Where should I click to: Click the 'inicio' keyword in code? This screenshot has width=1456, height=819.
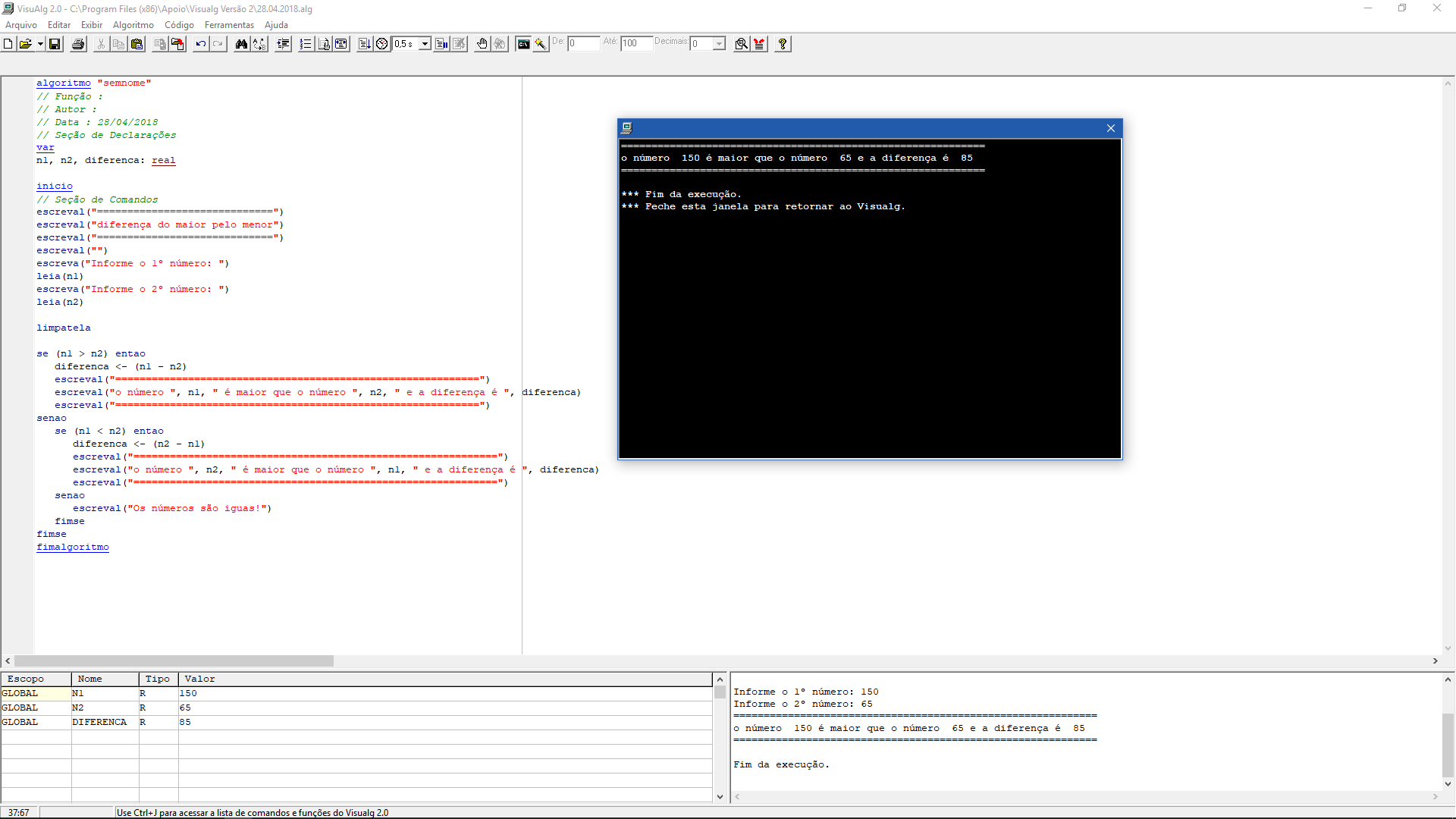pyautogui.click(x=55, y=186)
